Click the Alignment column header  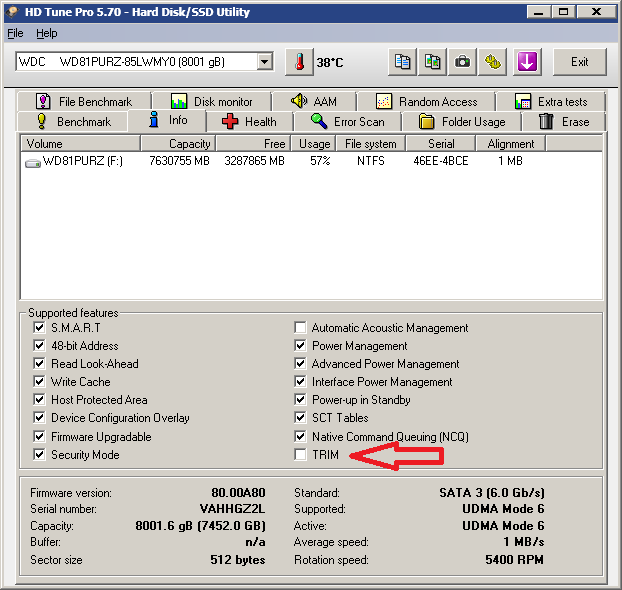click(x=511, y=144)
